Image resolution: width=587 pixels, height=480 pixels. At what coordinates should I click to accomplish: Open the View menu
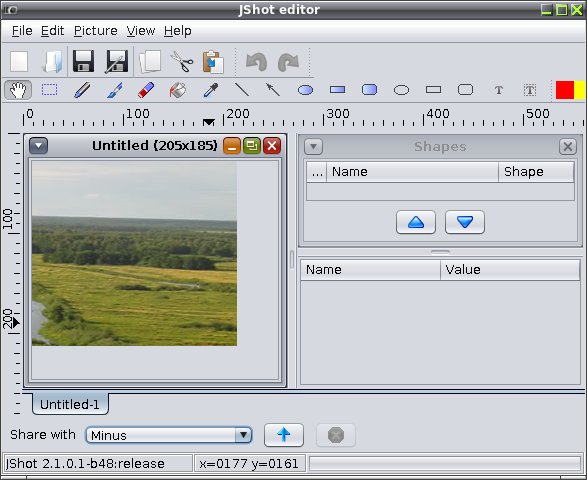pos(141,31)
